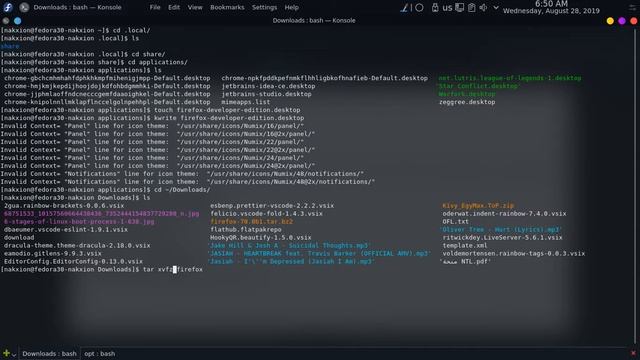This screenshot has height=360, width=640.
Task: Click the blue 'share' directory name
Action: 10,46
